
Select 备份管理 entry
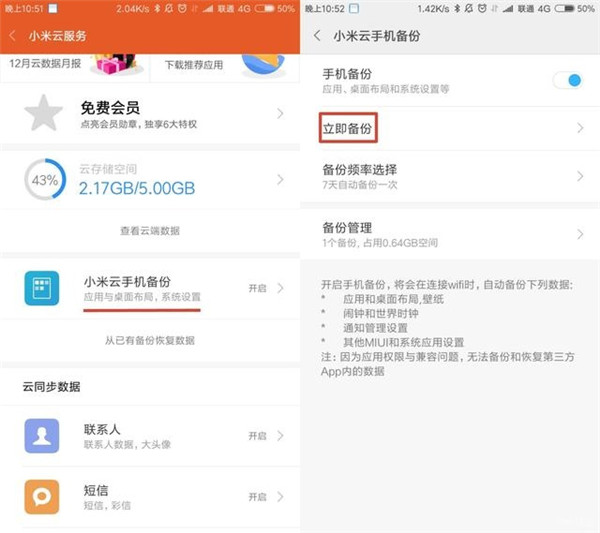pos(450,234)
